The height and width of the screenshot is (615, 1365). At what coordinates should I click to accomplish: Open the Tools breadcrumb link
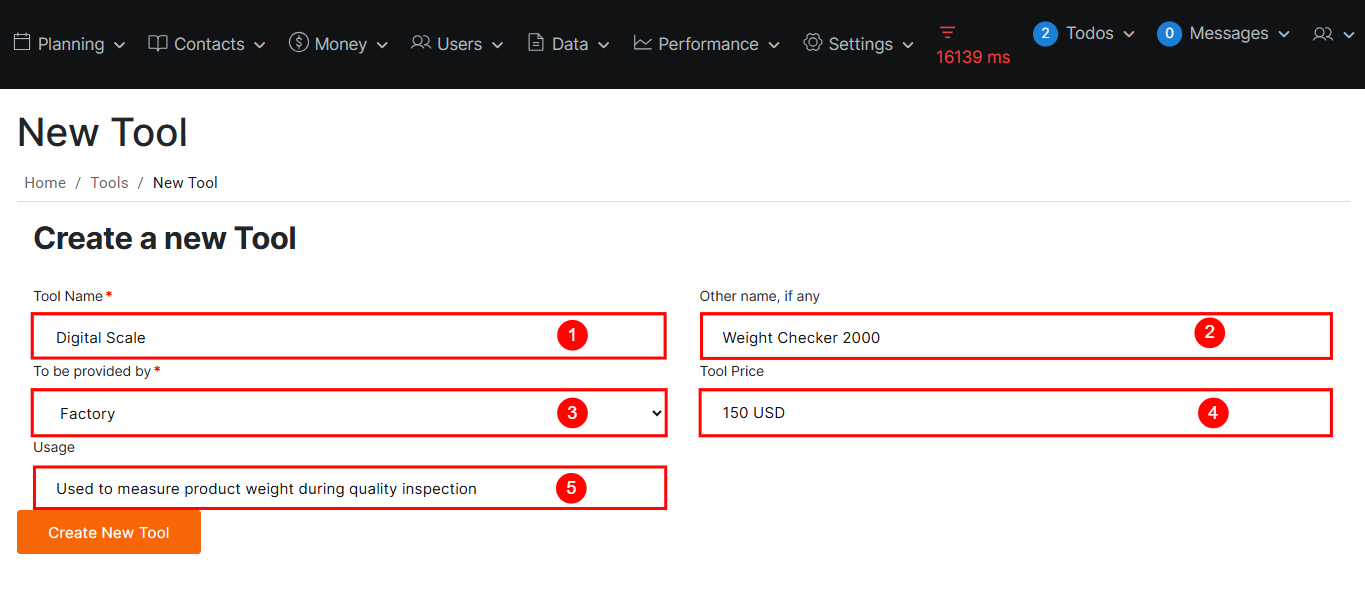coord(109,183)
